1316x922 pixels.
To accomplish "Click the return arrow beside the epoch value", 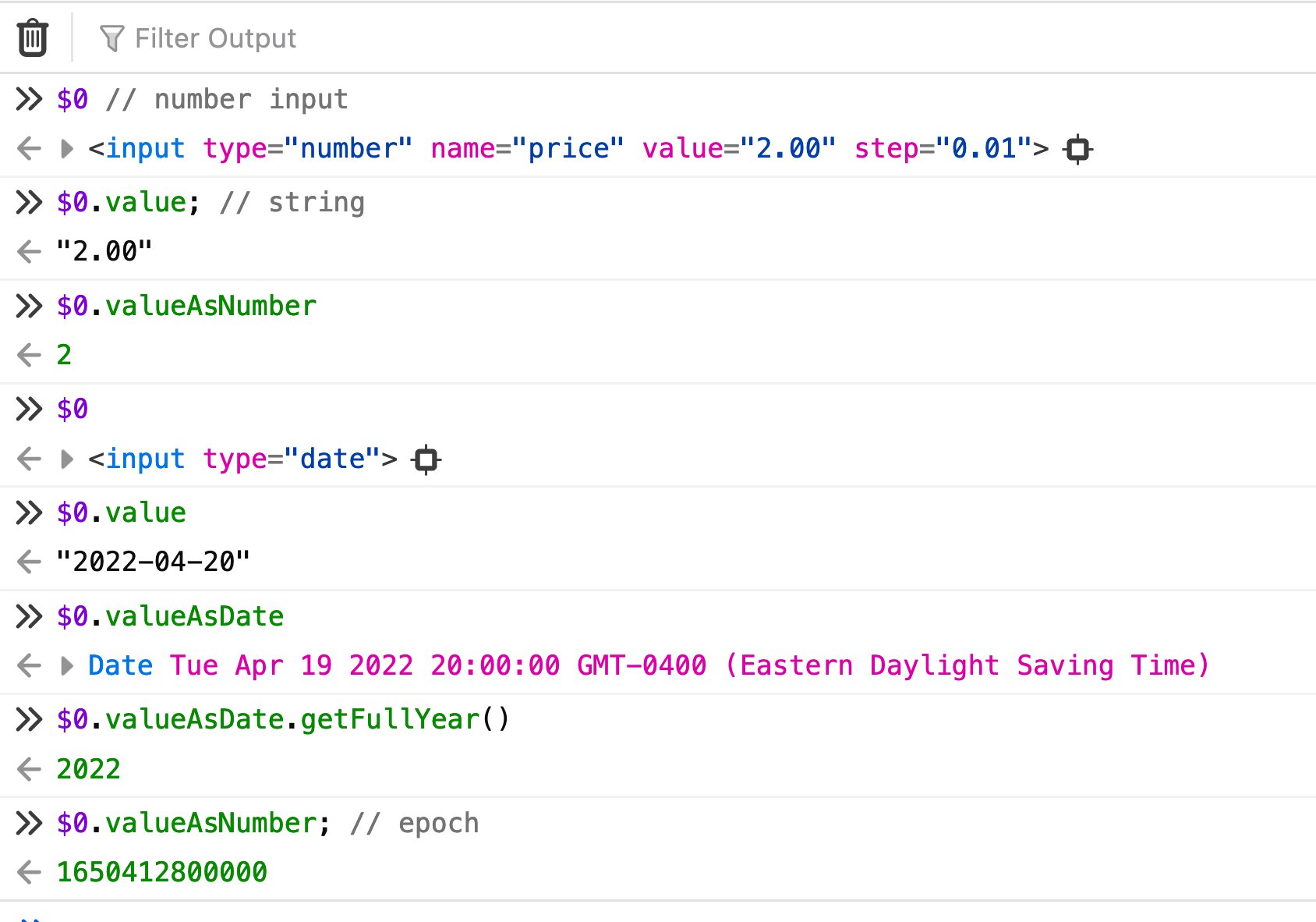I will click(29, 871).
